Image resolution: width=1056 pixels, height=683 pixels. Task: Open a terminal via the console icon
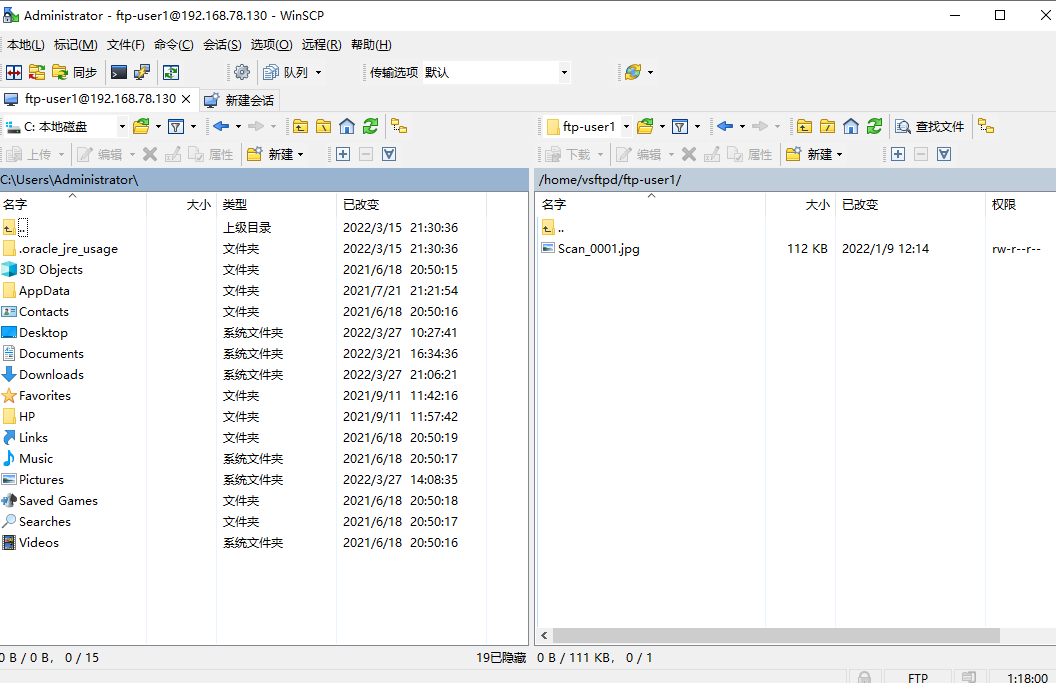point(117,72)
